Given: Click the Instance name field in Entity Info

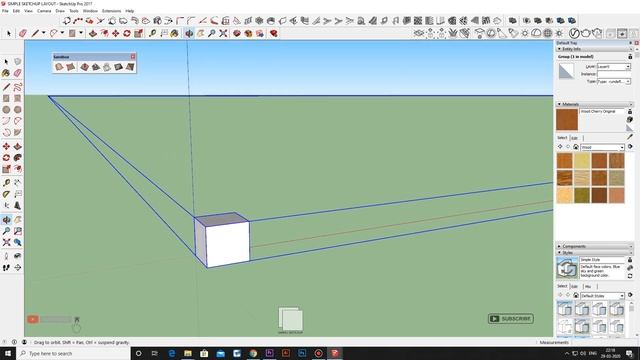Looking at the screenshot, I should pos(614,74).
